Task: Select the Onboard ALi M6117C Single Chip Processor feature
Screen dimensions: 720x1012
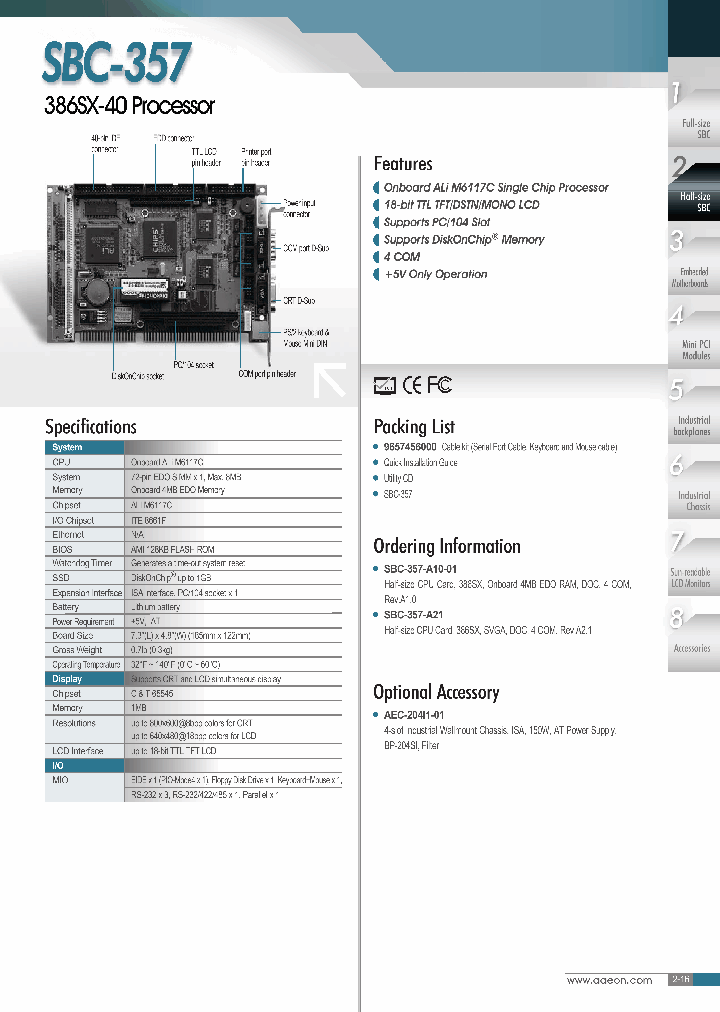Action: [495, 188]
